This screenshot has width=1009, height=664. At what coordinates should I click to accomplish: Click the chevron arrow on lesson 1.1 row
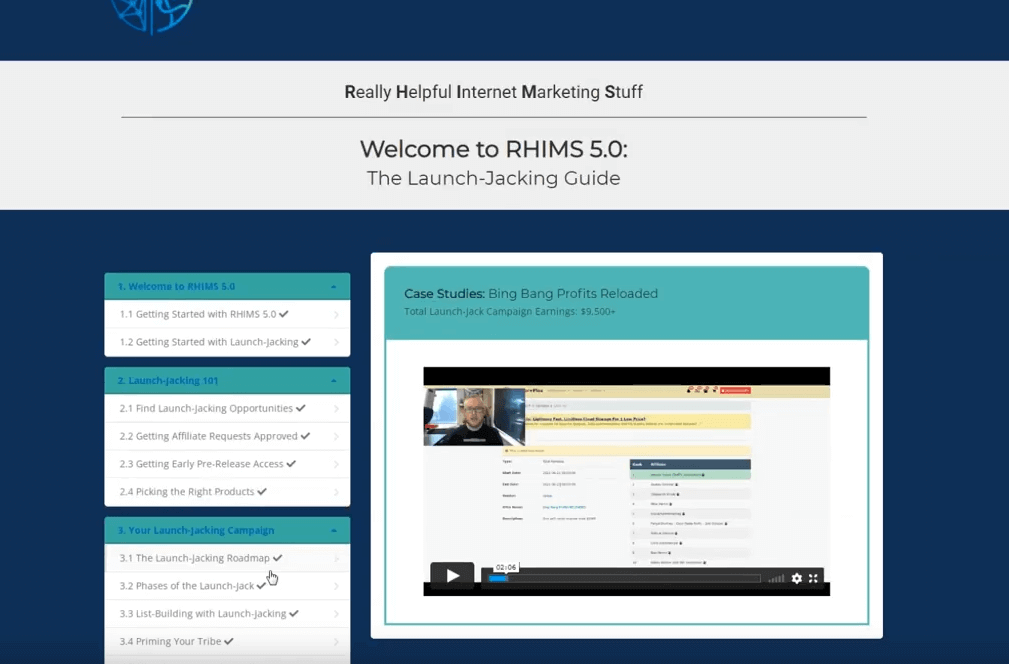(x=337, y=315)
